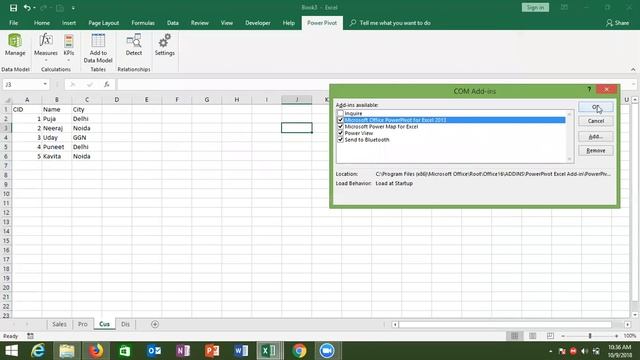Open the Pro sheet tab
Screen dimensions: 640x360
tap(83, 324)
